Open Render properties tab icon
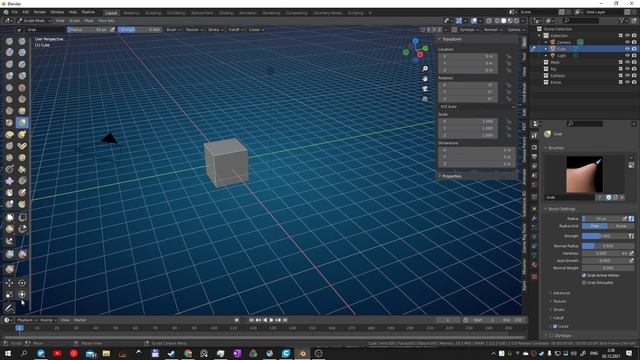Image resolution: width=640 pixels, height=360 pixels. 534,147
